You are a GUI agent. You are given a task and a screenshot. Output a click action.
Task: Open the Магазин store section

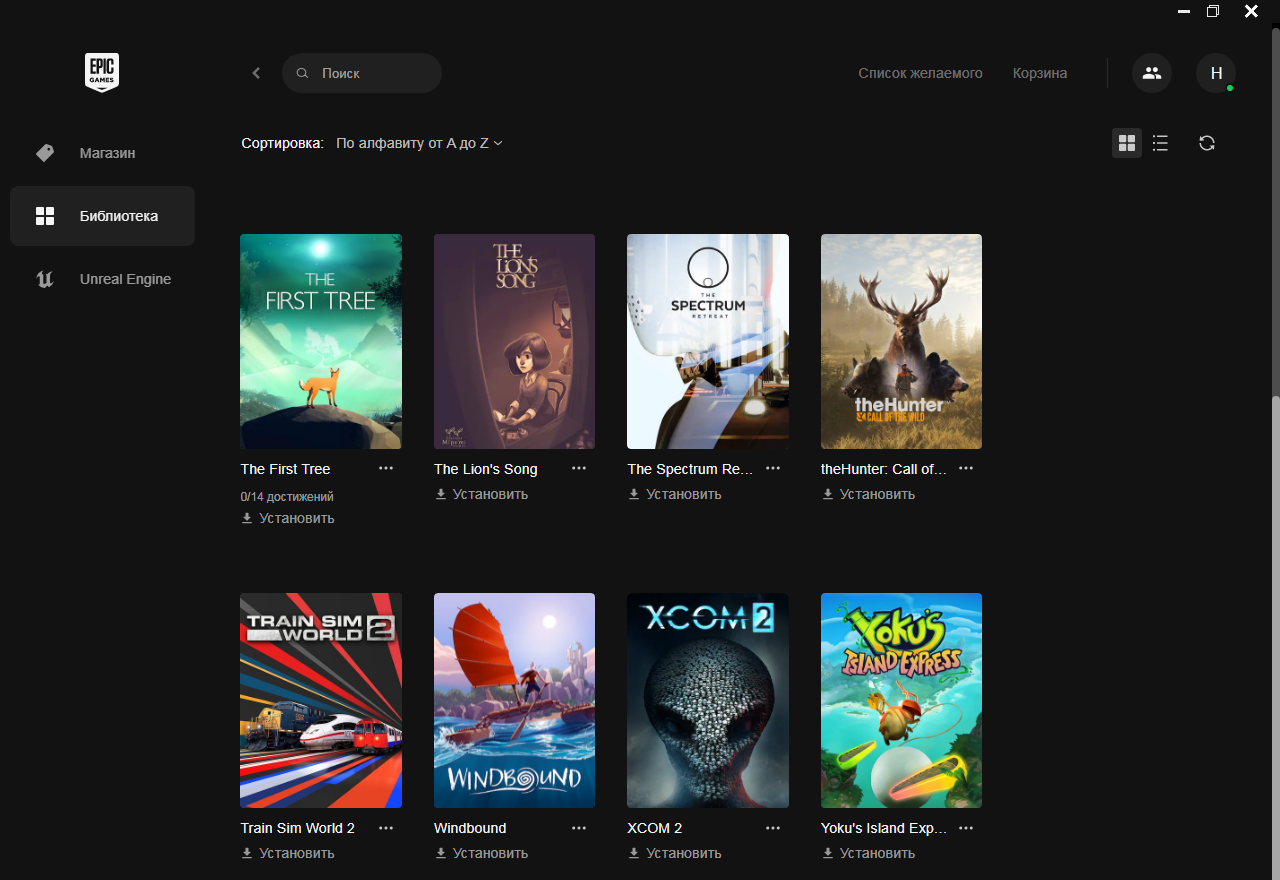pos(102,153)
